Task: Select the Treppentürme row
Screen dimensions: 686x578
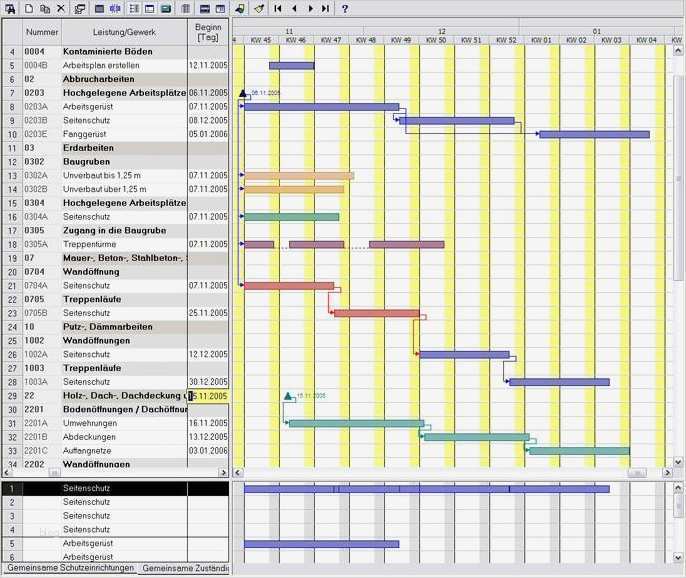Action: tap(116, 244)
